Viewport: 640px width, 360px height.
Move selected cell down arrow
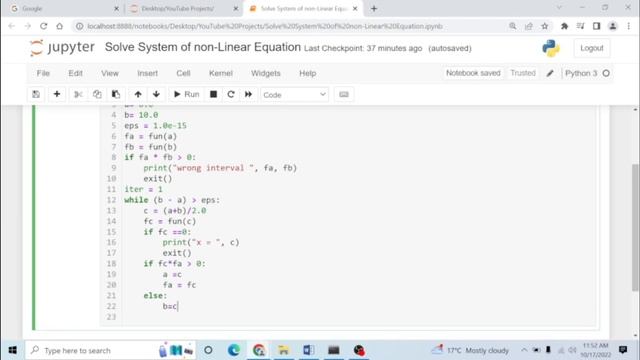point(156,94)
